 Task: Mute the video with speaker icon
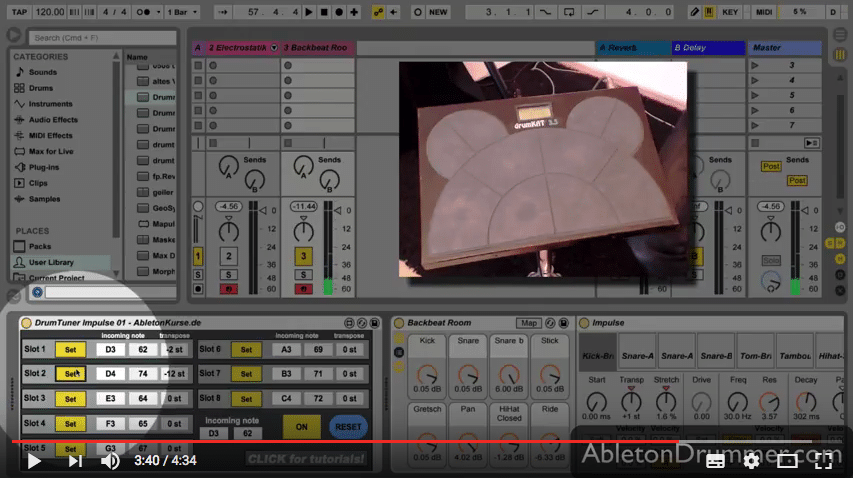tap(111, 461)
